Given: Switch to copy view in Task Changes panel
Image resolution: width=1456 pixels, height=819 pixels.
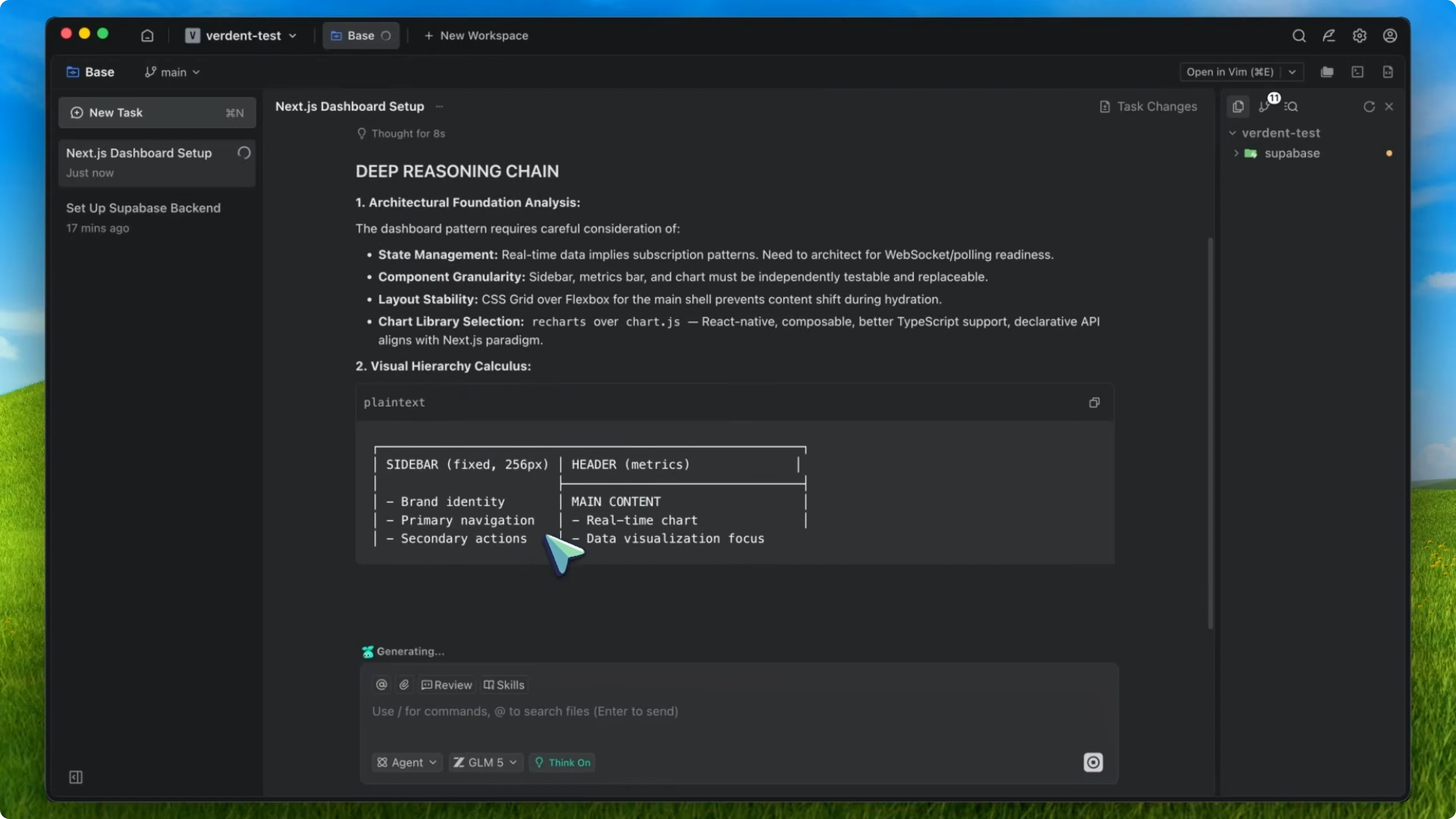Looking at the screenshot, I should click(1238, 106).
